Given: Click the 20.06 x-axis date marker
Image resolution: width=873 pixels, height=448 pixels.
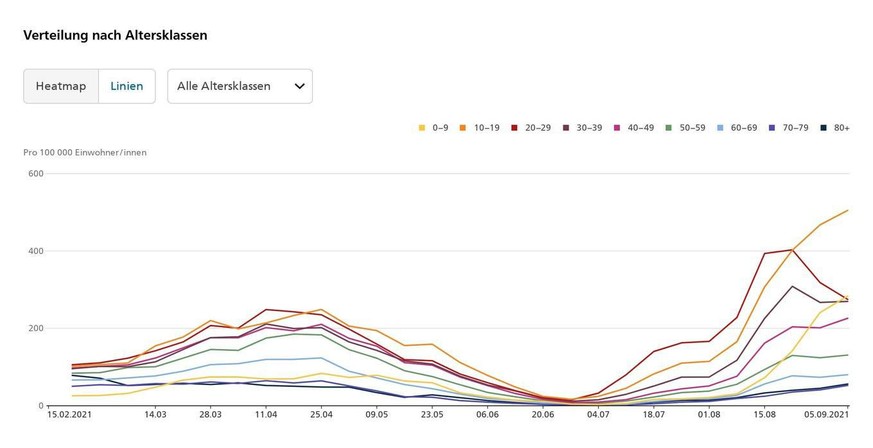Looking at the screenshot, I should pos(543,413).
